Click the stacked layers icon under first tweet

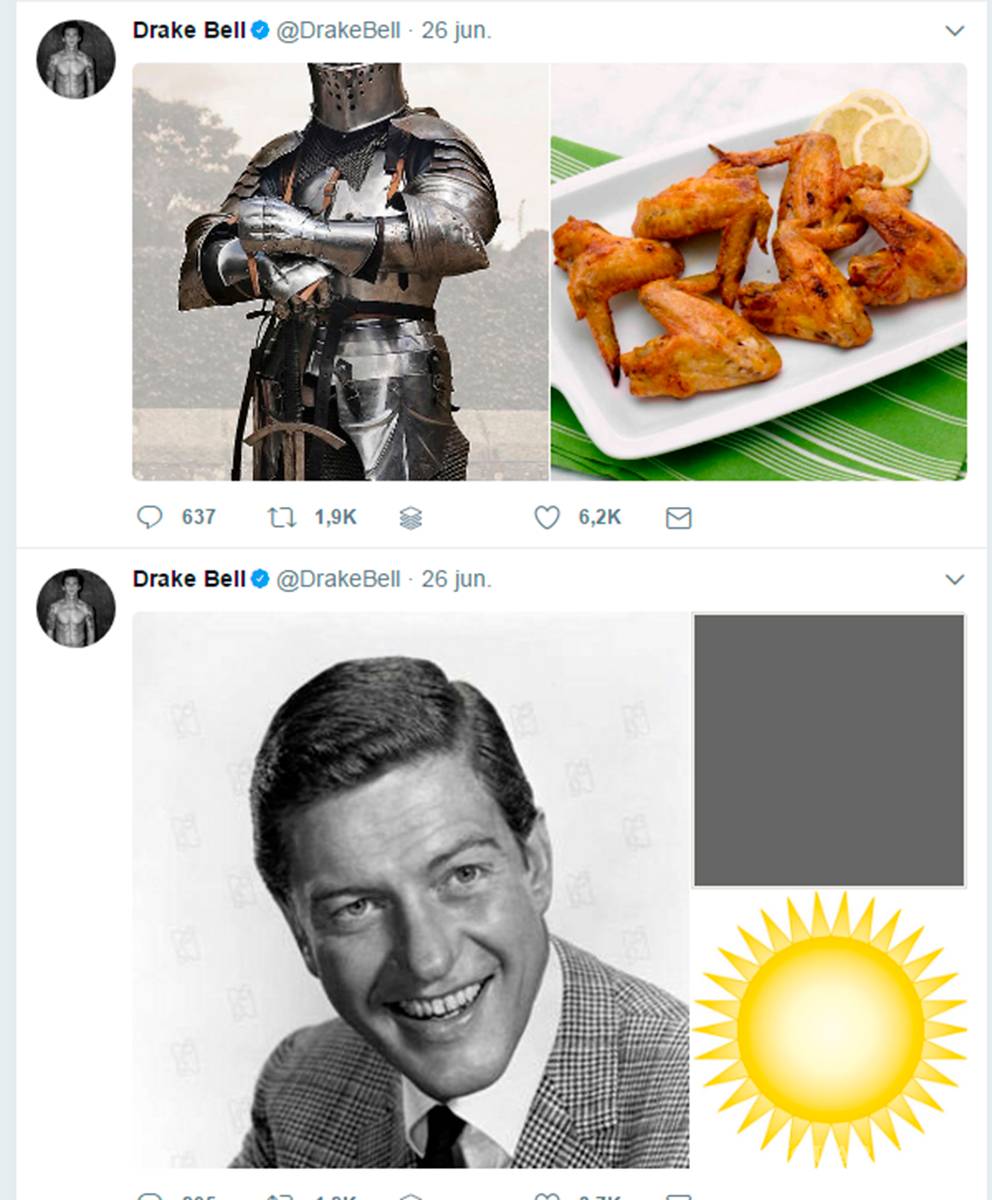[x=411, y=518]
